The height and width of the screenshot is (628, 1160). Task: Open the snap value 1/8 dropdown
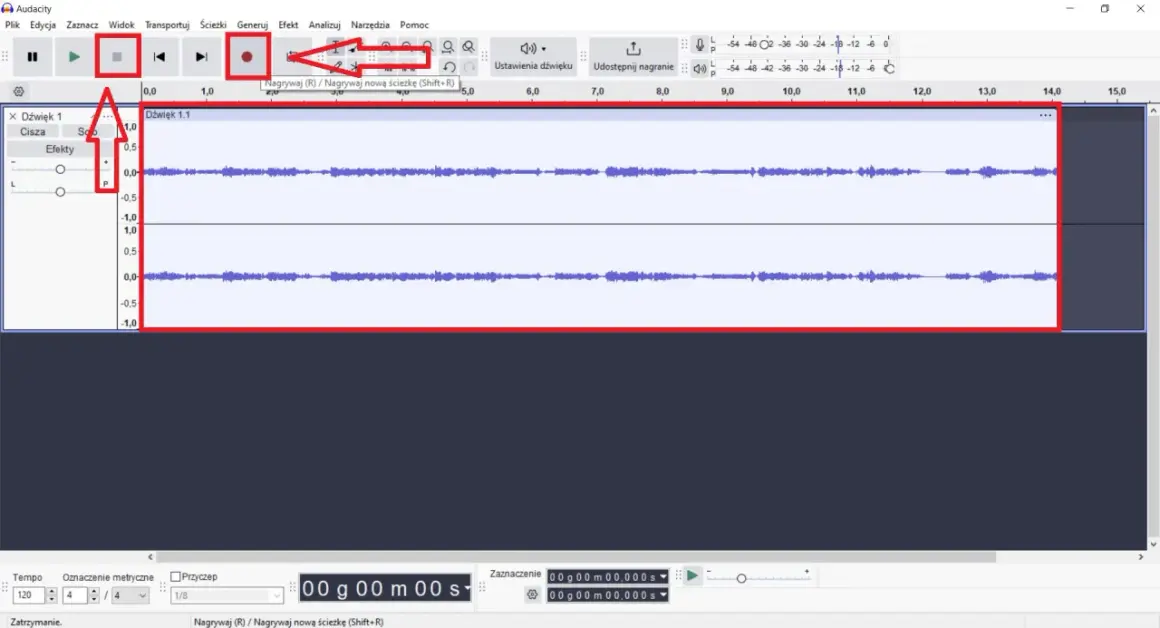pos(227,595)
